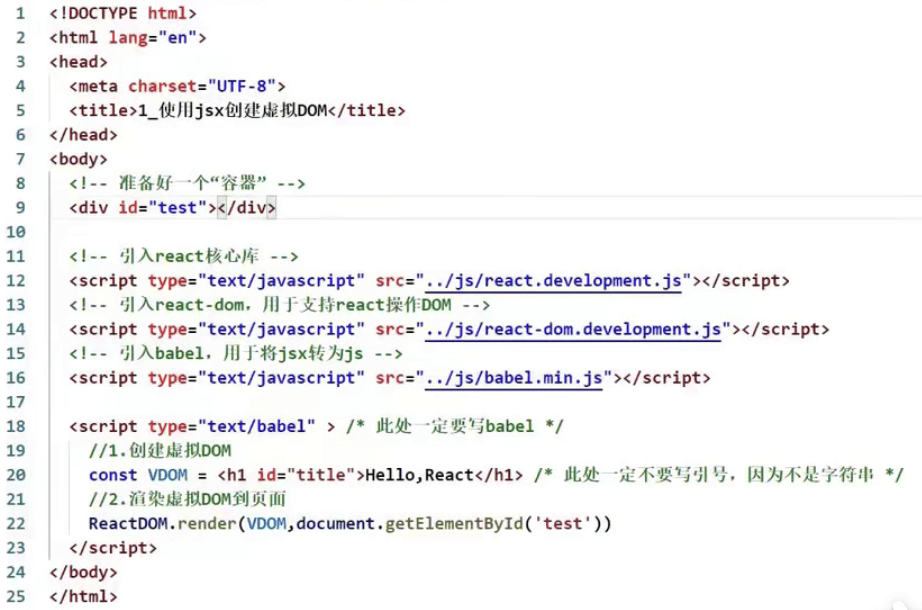This screenshot has height=610, width=922.
Task: Click the title text 1_使用jsx创建虚拟DOM
Action: [232, 111]
